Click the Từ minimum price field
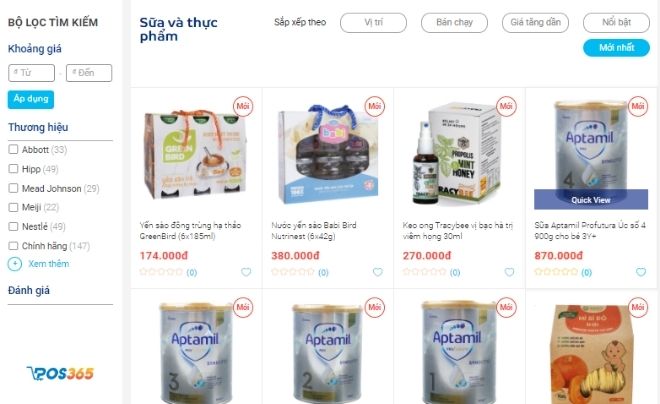The height and width of the screenshot is (404, 660). pos(32,73)
